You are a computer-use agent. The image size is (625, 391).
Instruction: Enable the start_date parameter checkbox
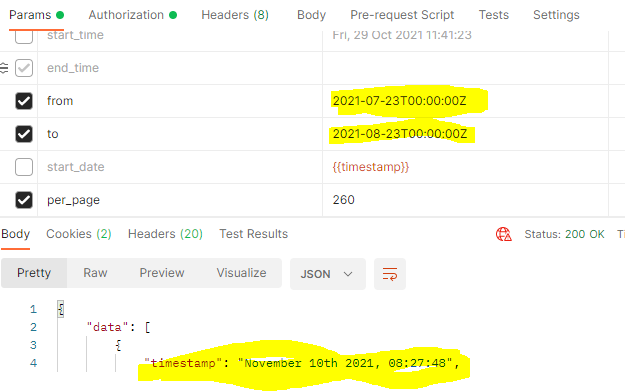(x=24, y=167)
